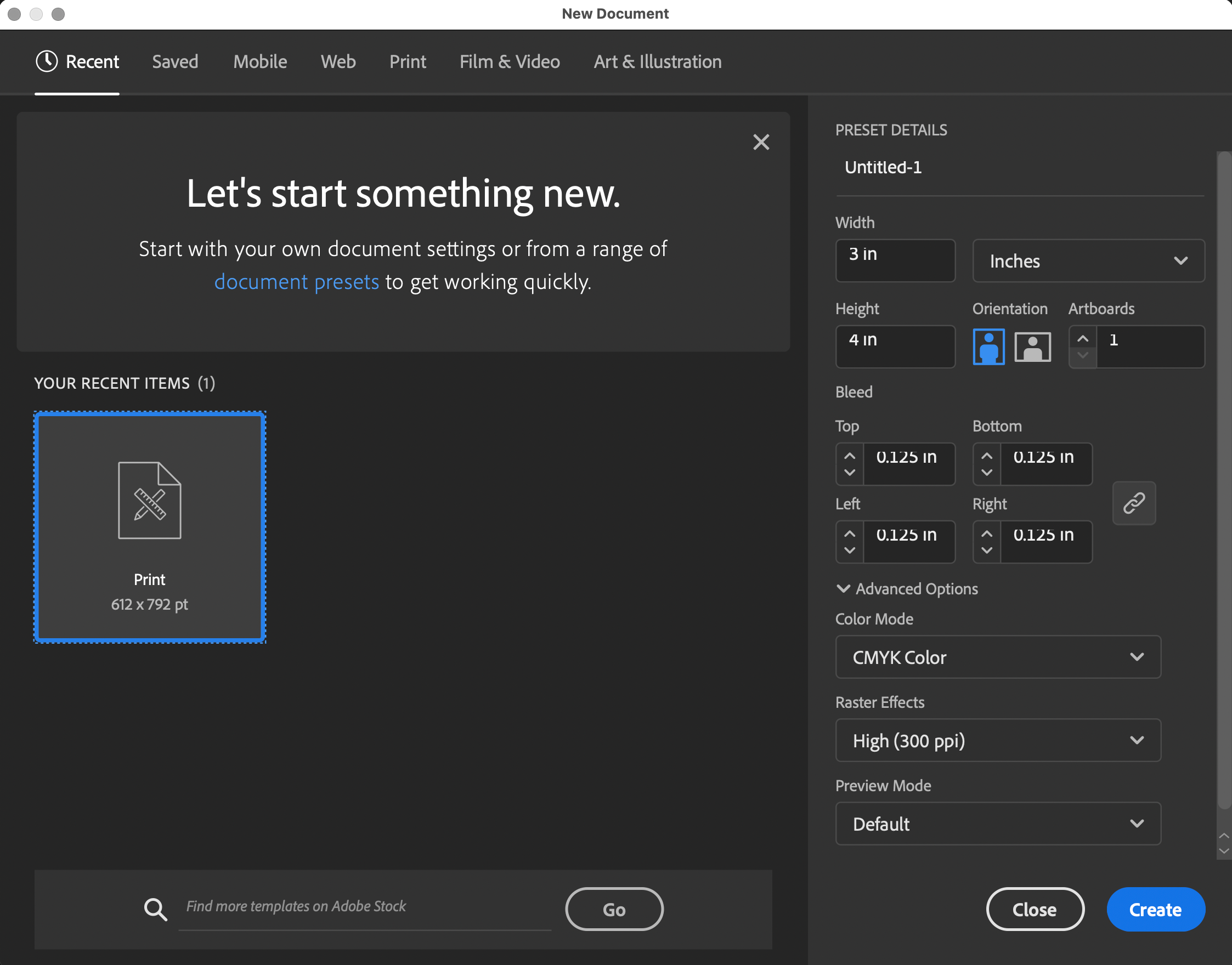Increase artboards count with up arrow
Image resolution: width=1232 pixels, height=965 pixels.
(1083, 338)
